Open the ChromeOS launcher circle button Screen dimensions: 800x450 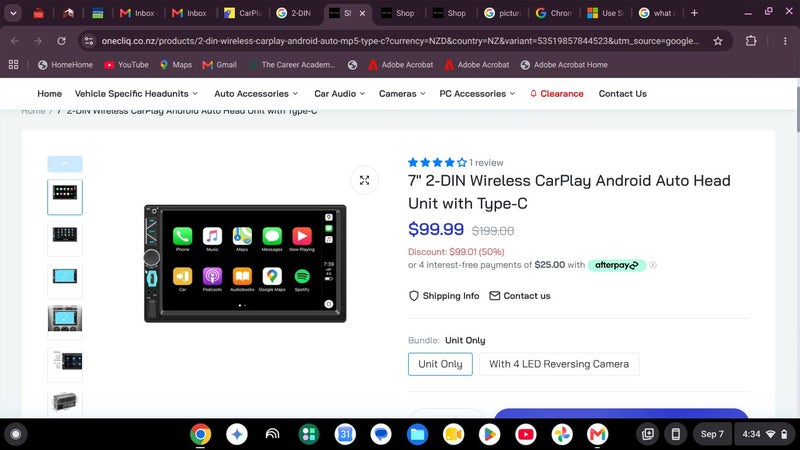[x=16, y=434]
